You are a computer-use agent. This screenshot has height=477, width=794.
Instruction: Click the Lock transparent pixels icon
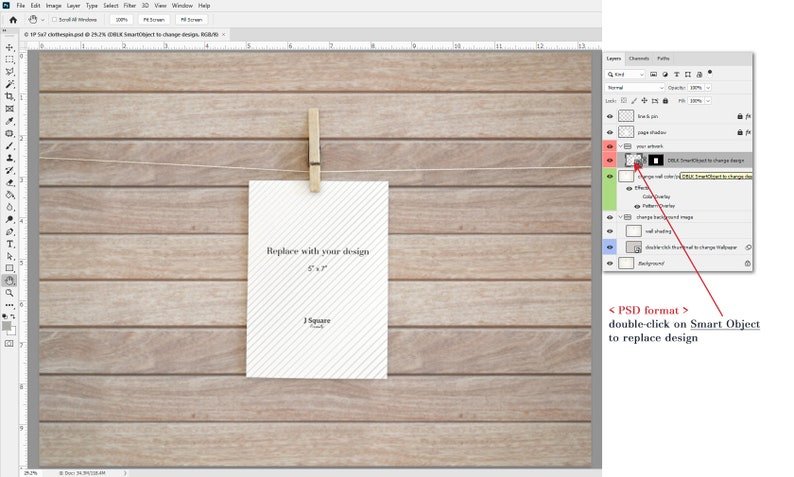624,101
